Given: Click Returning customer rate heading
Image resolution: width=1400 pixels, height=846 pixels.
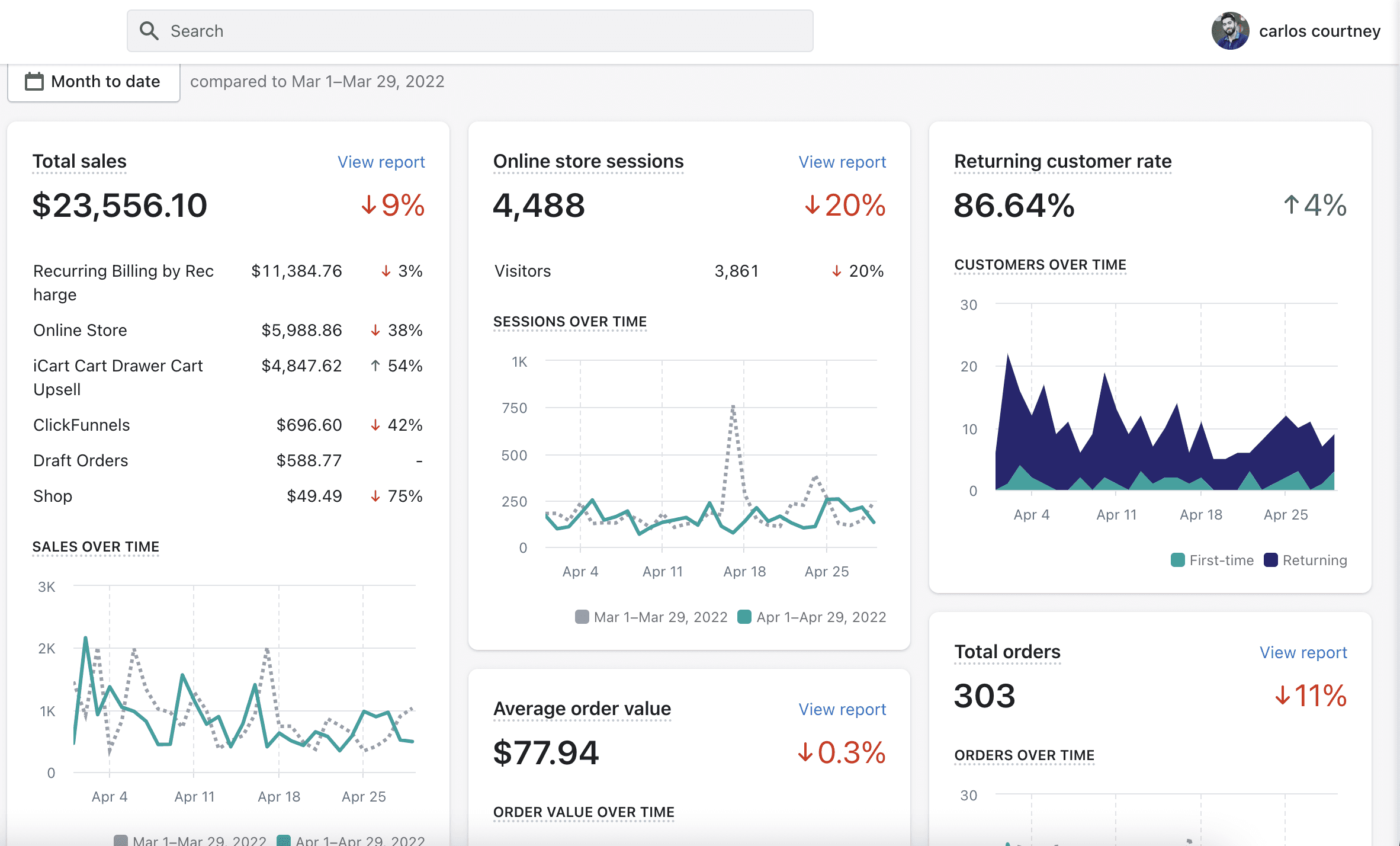Looking at the screenshot, I should [x=1062, y=161].
